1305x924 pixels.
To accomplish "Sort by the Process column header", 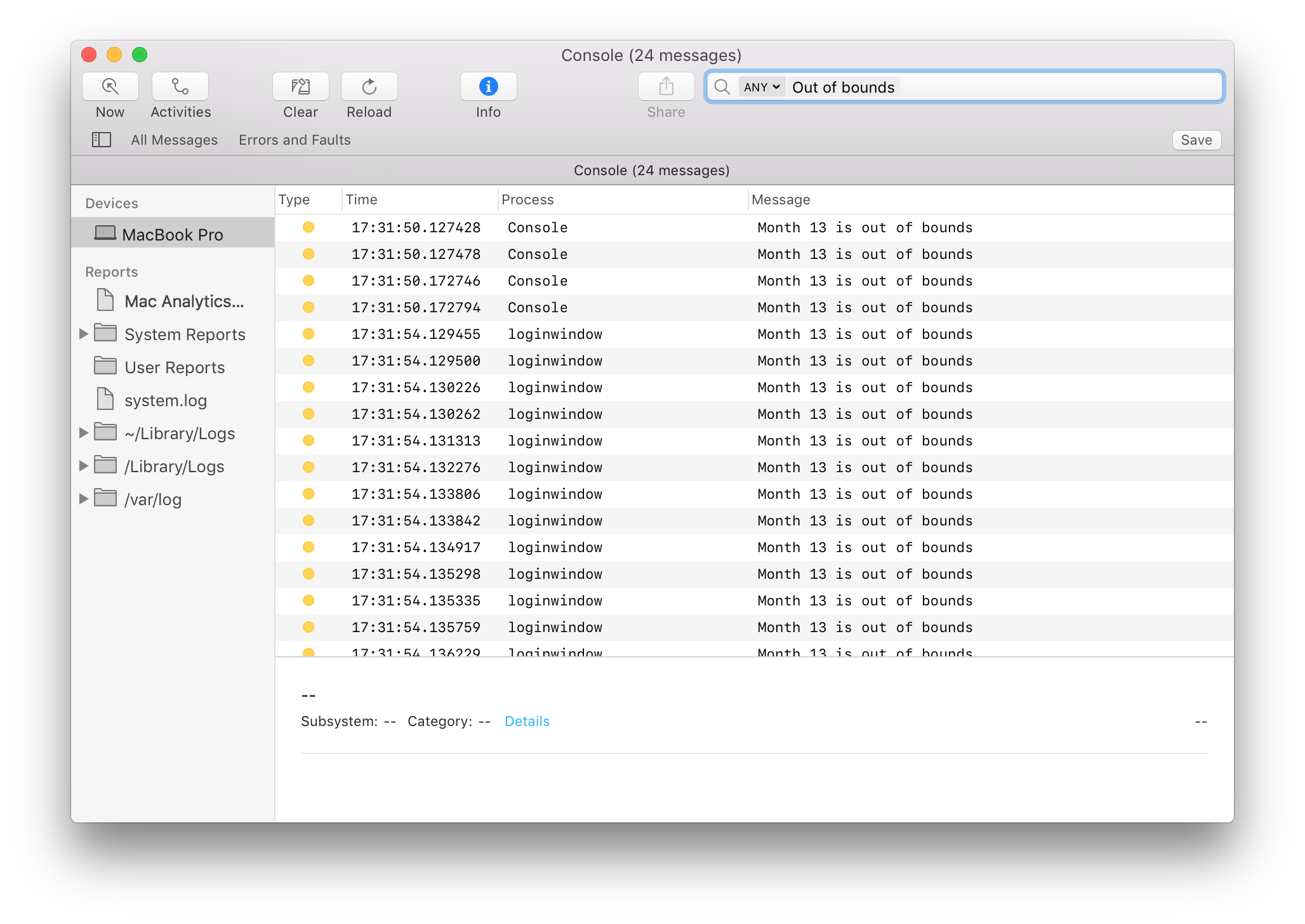I will pyautogui.click(x=527, y=200).
